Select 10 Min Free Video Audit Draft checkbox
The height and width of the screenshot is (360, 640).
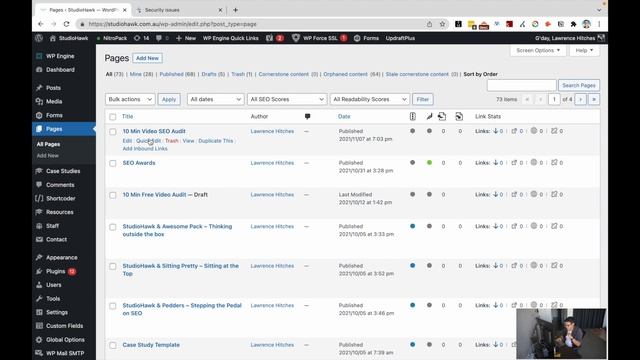113,195
